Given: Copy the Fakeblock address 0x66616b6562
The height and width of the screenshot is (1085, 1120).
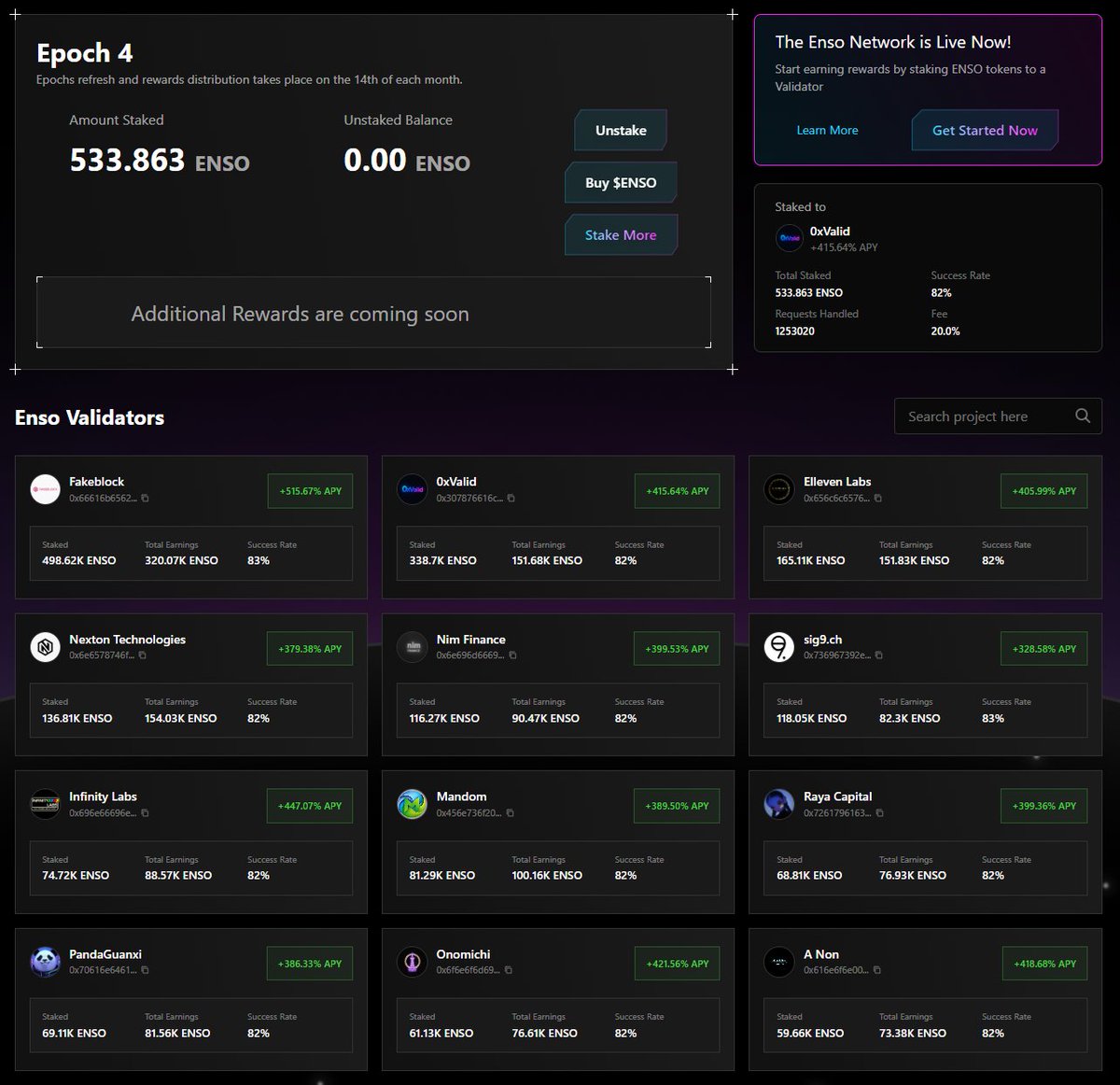Looking at the screenshot, I should pyautogui.click(x=145, y=499).
